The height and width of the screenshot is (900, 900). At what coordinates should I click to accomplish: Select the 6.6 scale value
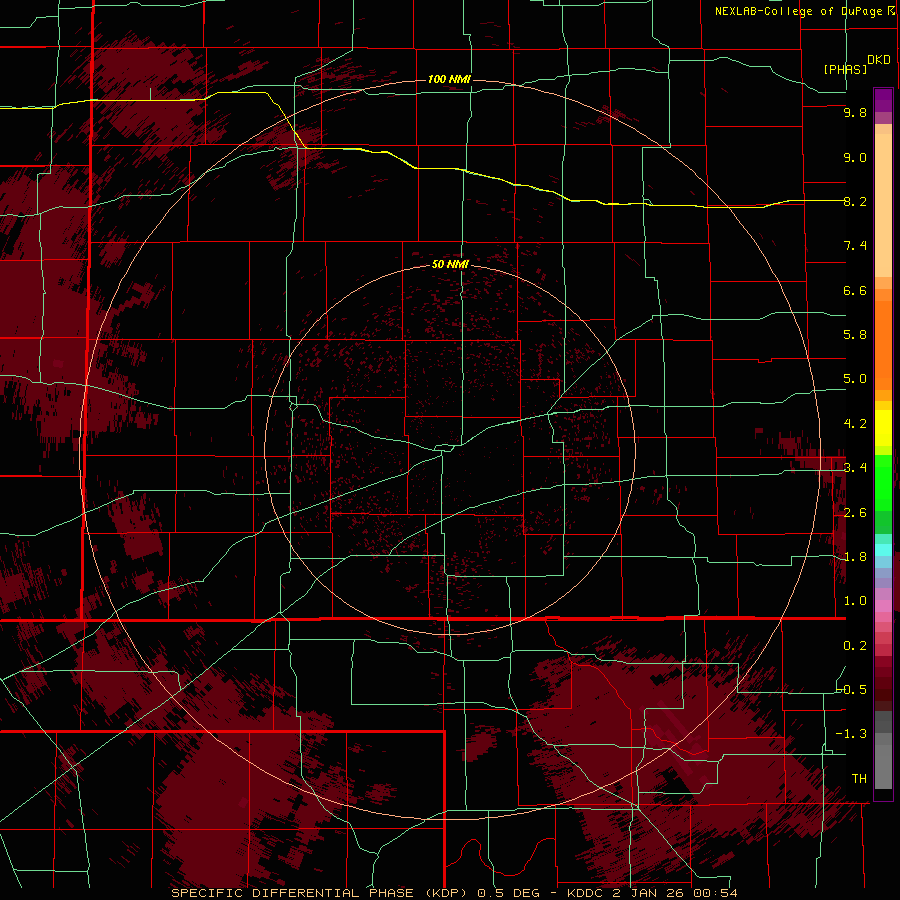[855, 290]
